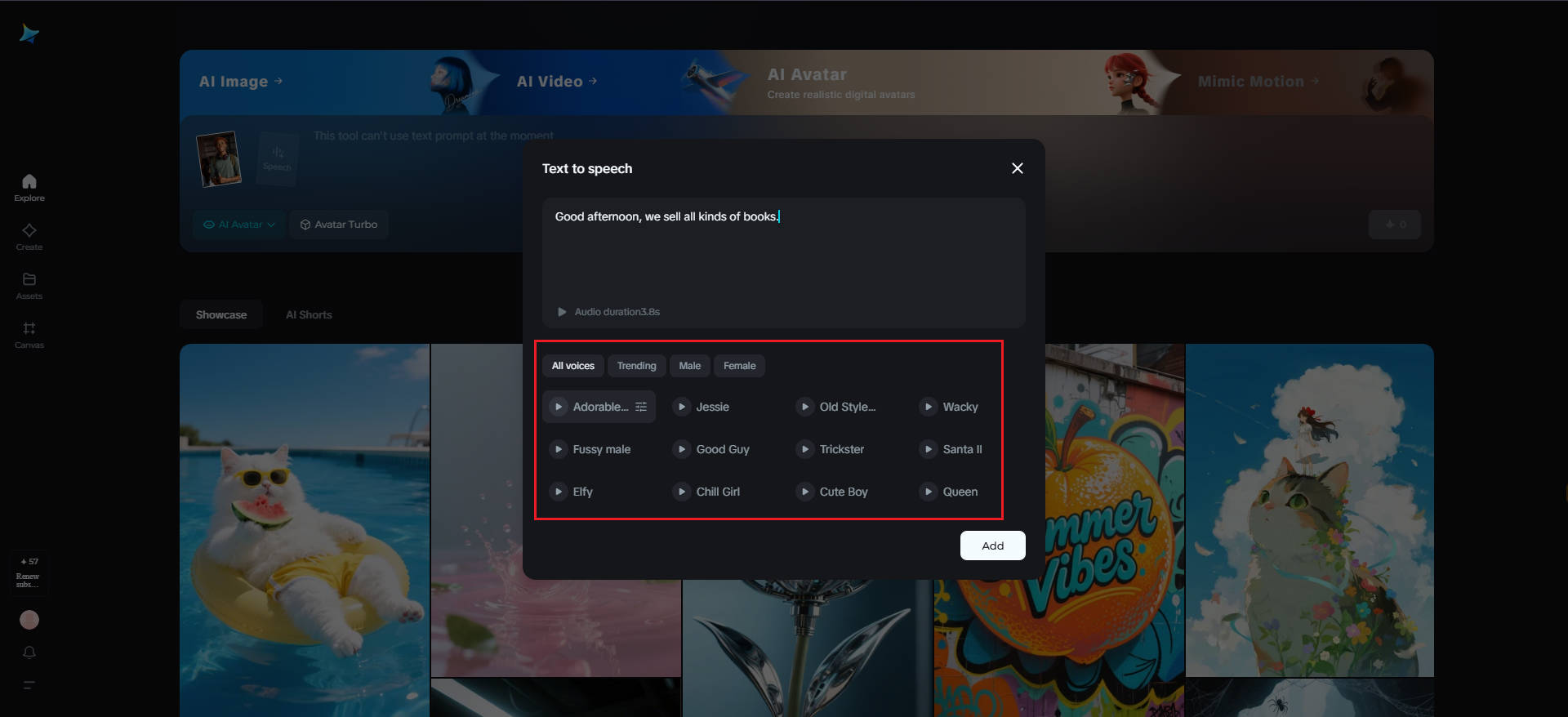Open the sidebar menu lines icon

pyautogui.click(x=29, y=685)
